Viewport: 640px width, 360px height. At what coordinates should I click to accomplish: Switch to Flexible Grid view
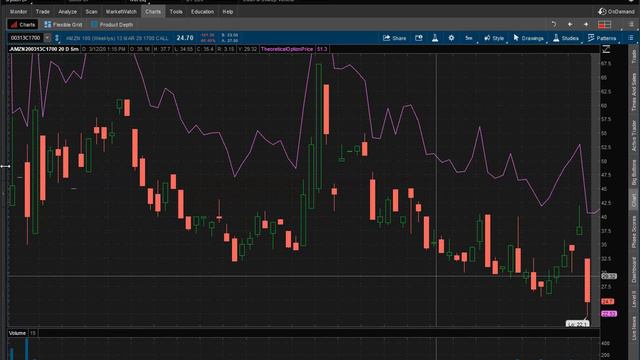(63, 24)
